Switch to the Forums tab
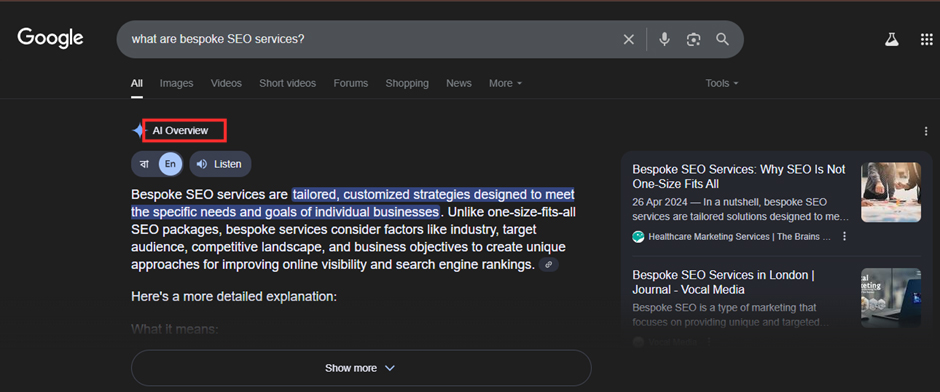Image resolution: width=940 pixels, height=392 pixels. [x=351, y=83]
